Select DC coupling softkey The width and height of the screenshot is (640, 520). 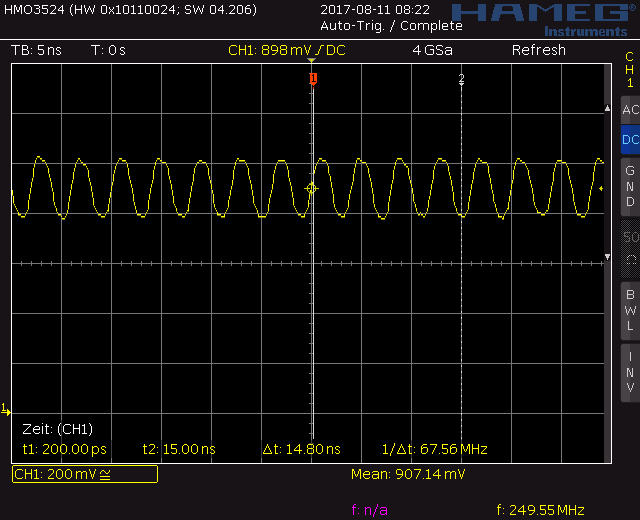pos(630,140)
